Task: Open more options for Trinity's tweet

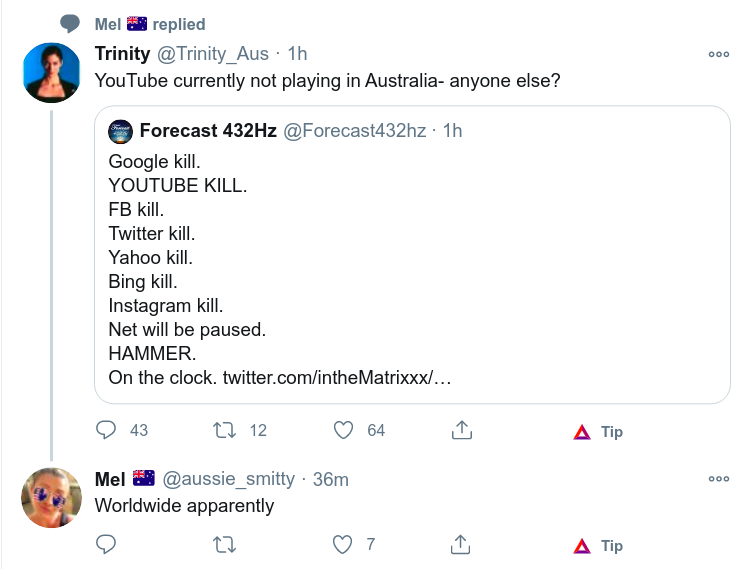Action: (718, 54)
